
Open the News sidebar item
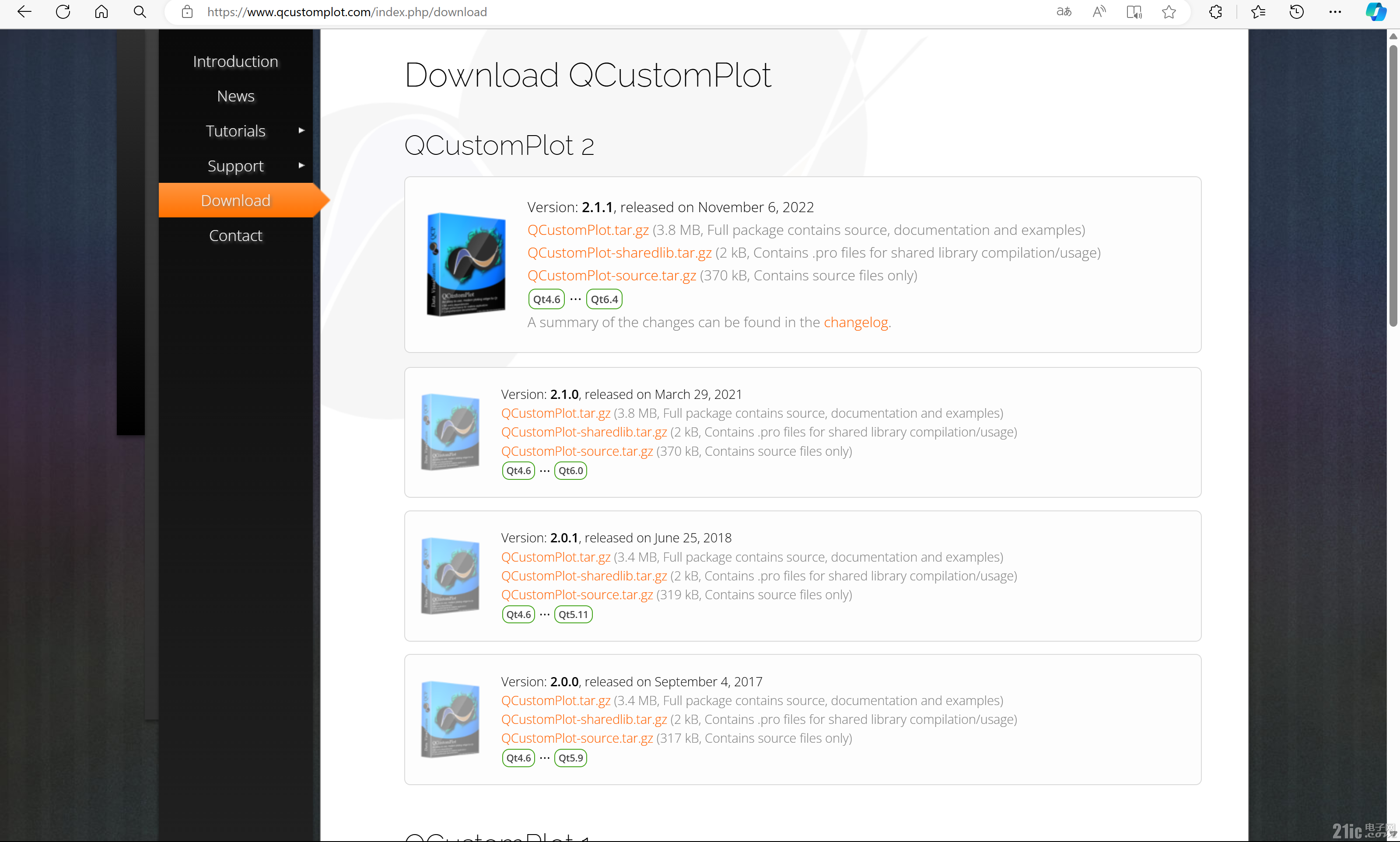[x=235, y=96]
